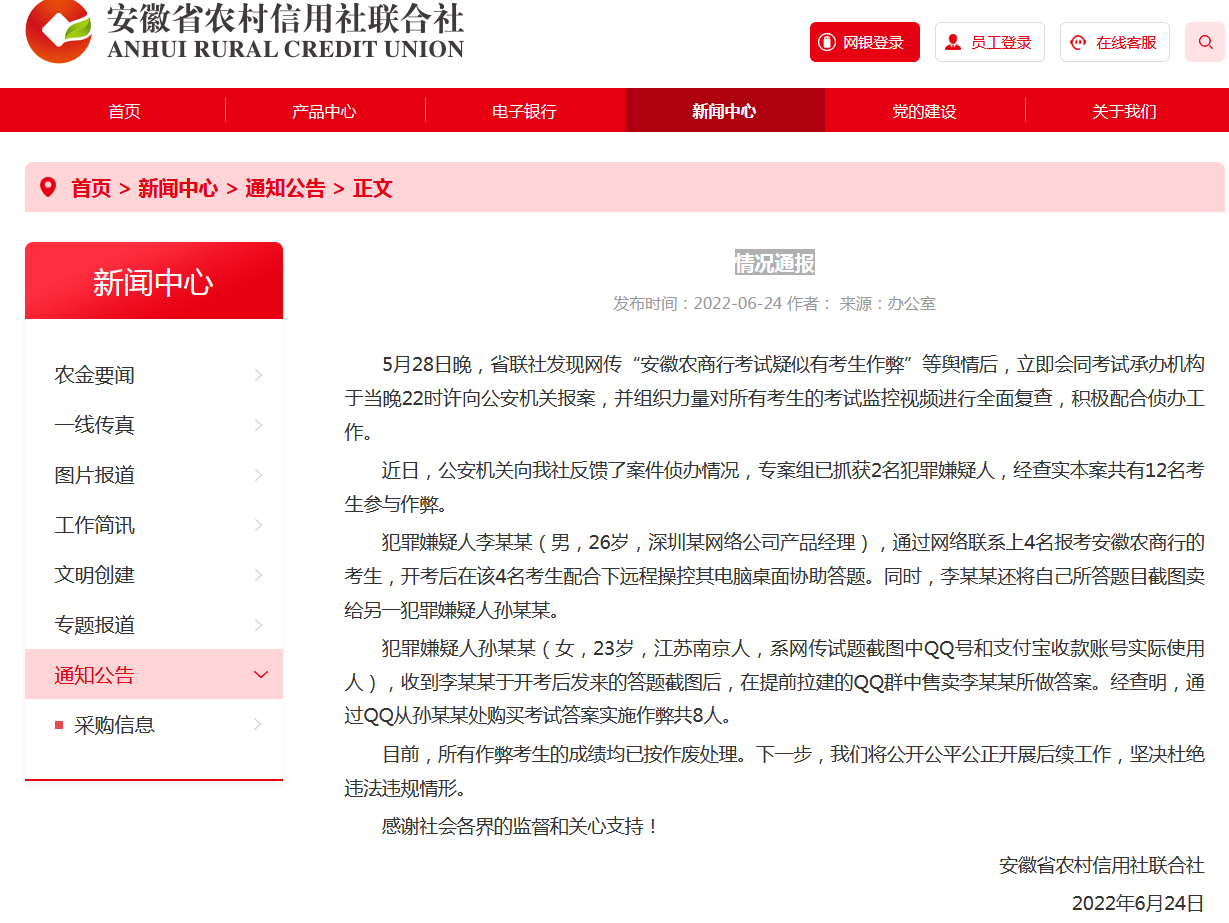
Task: Open 农金要闻 in the sidebar
Action: tap(154, 375)
